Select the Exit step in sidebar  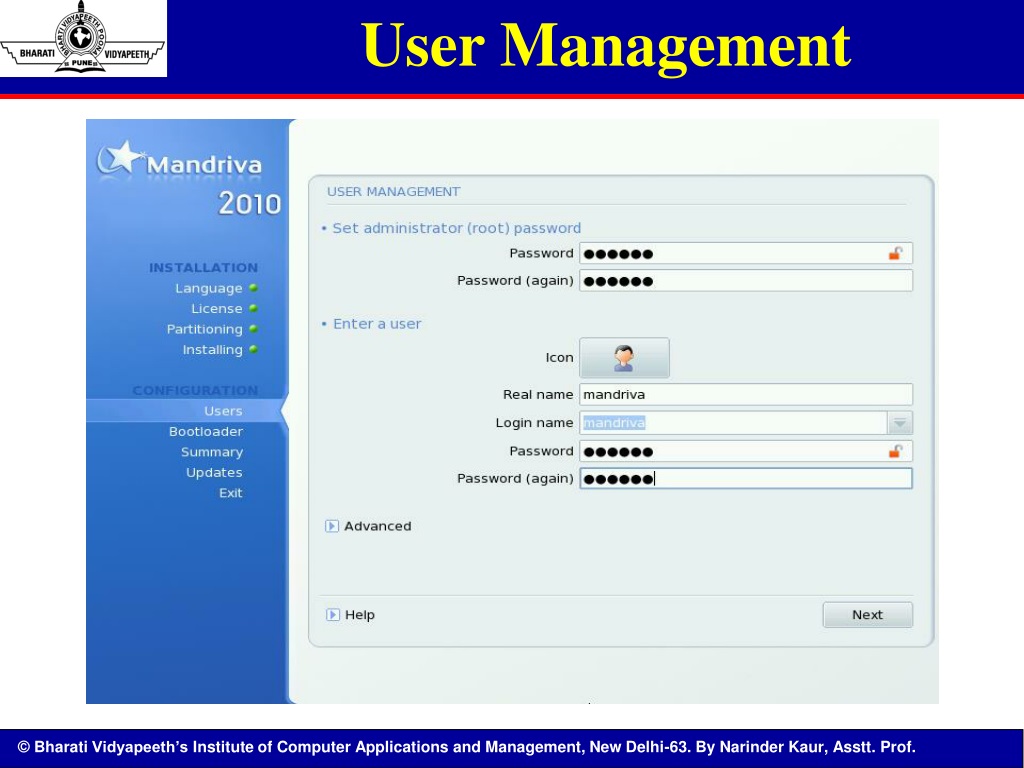(231, 493)
